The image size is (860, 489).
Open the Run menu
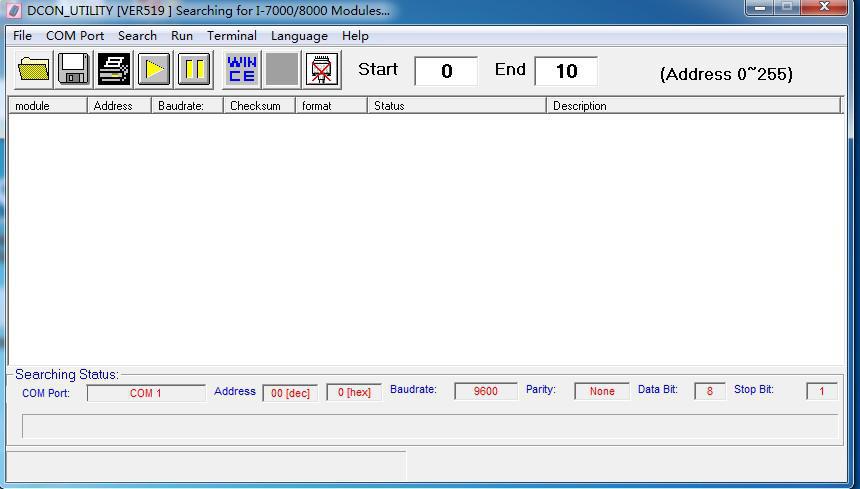(x=182, y=36)
